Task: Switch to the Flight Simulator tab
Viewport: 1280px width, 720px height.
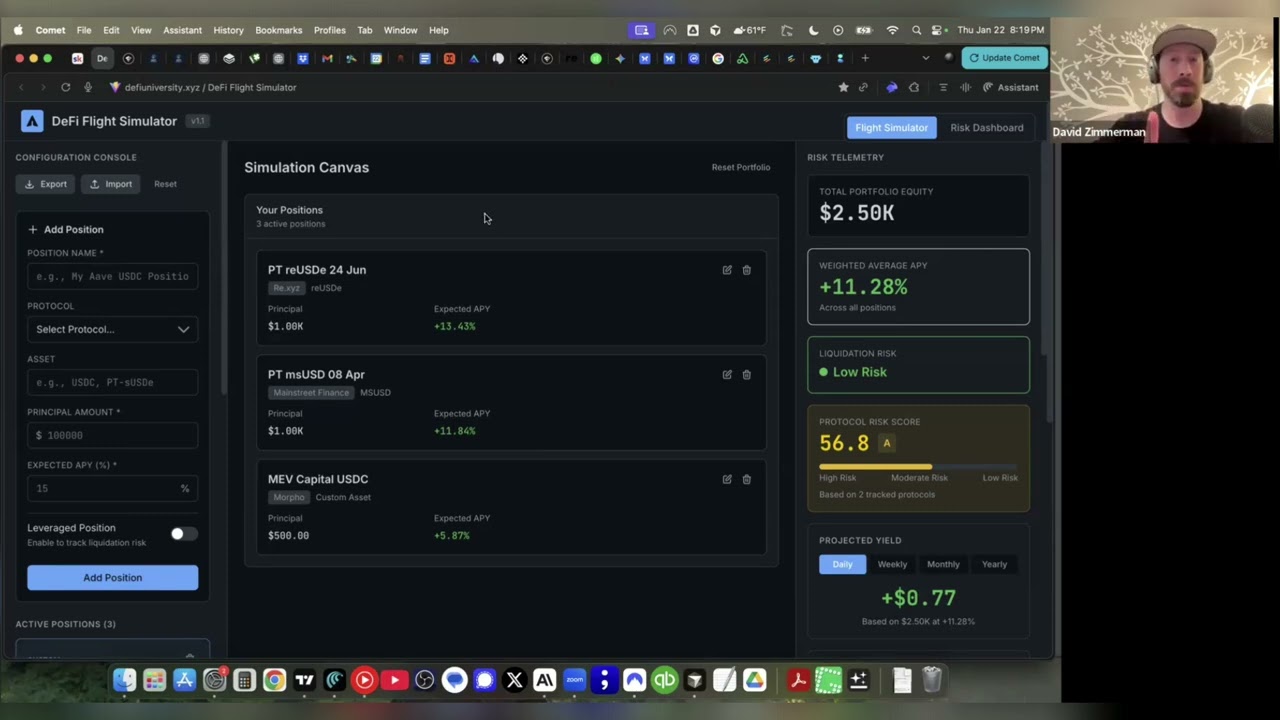Action: 891,127
